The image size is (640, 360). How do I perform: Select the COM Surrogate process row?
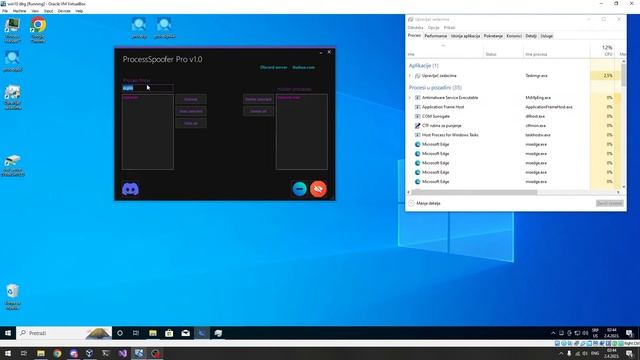pyautogui.click(x=514, y=116)
